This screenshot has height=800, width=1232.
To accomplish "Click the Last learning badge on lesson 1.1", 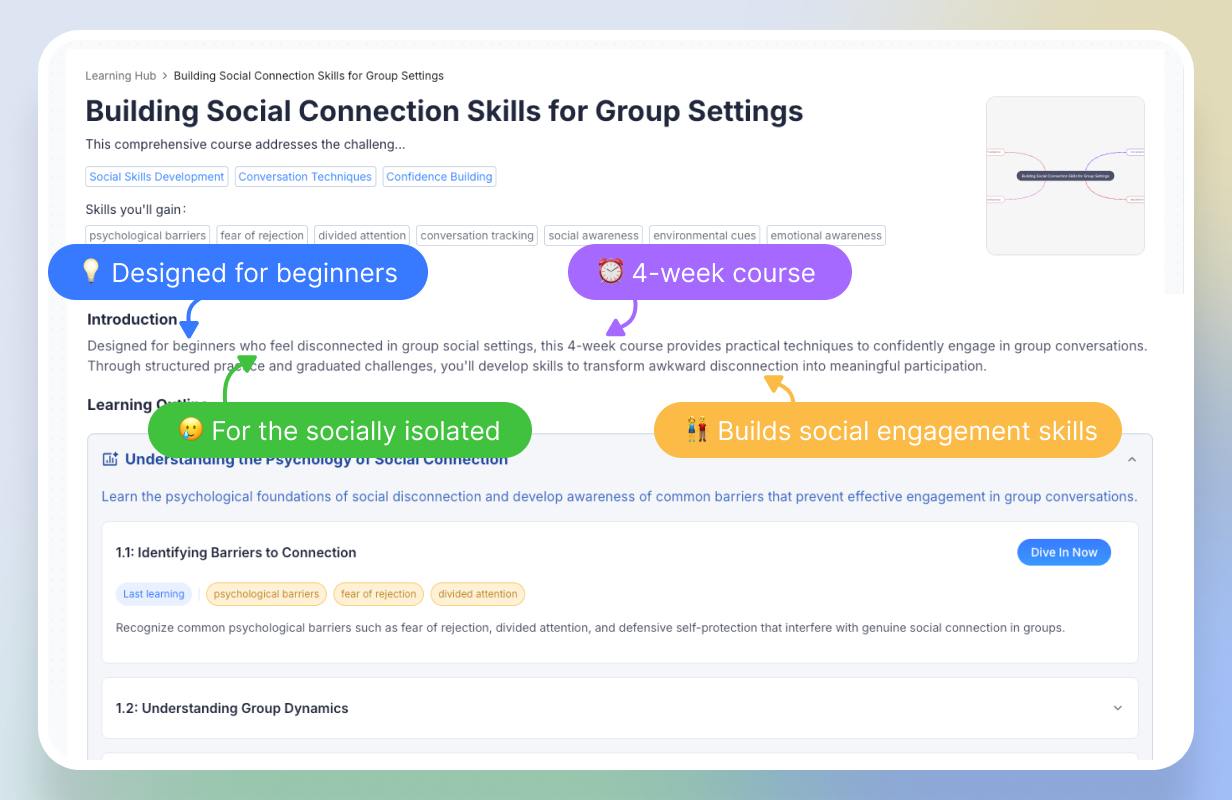I will [153, 593].
